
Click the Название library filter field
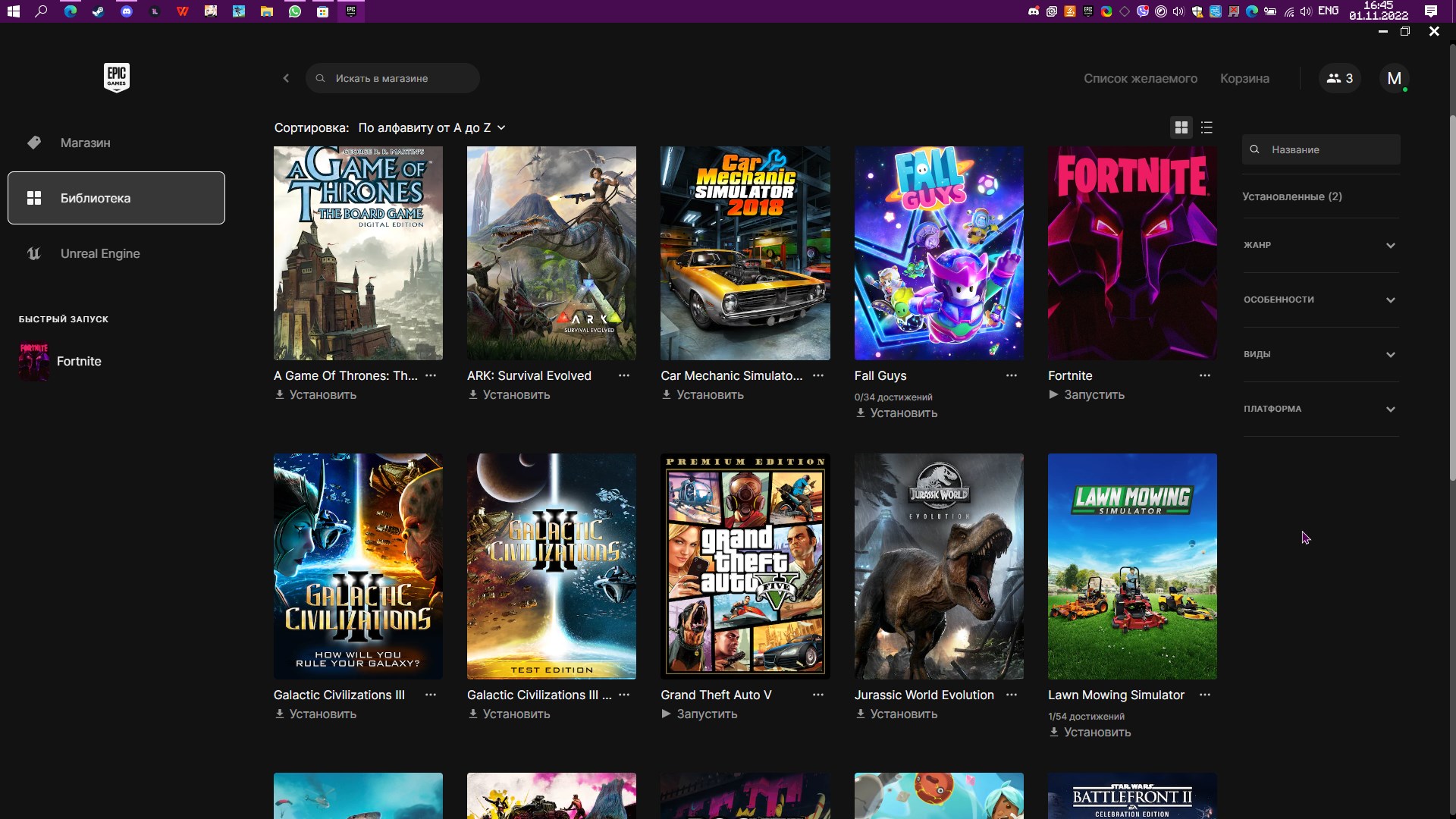click(1321, 149)
